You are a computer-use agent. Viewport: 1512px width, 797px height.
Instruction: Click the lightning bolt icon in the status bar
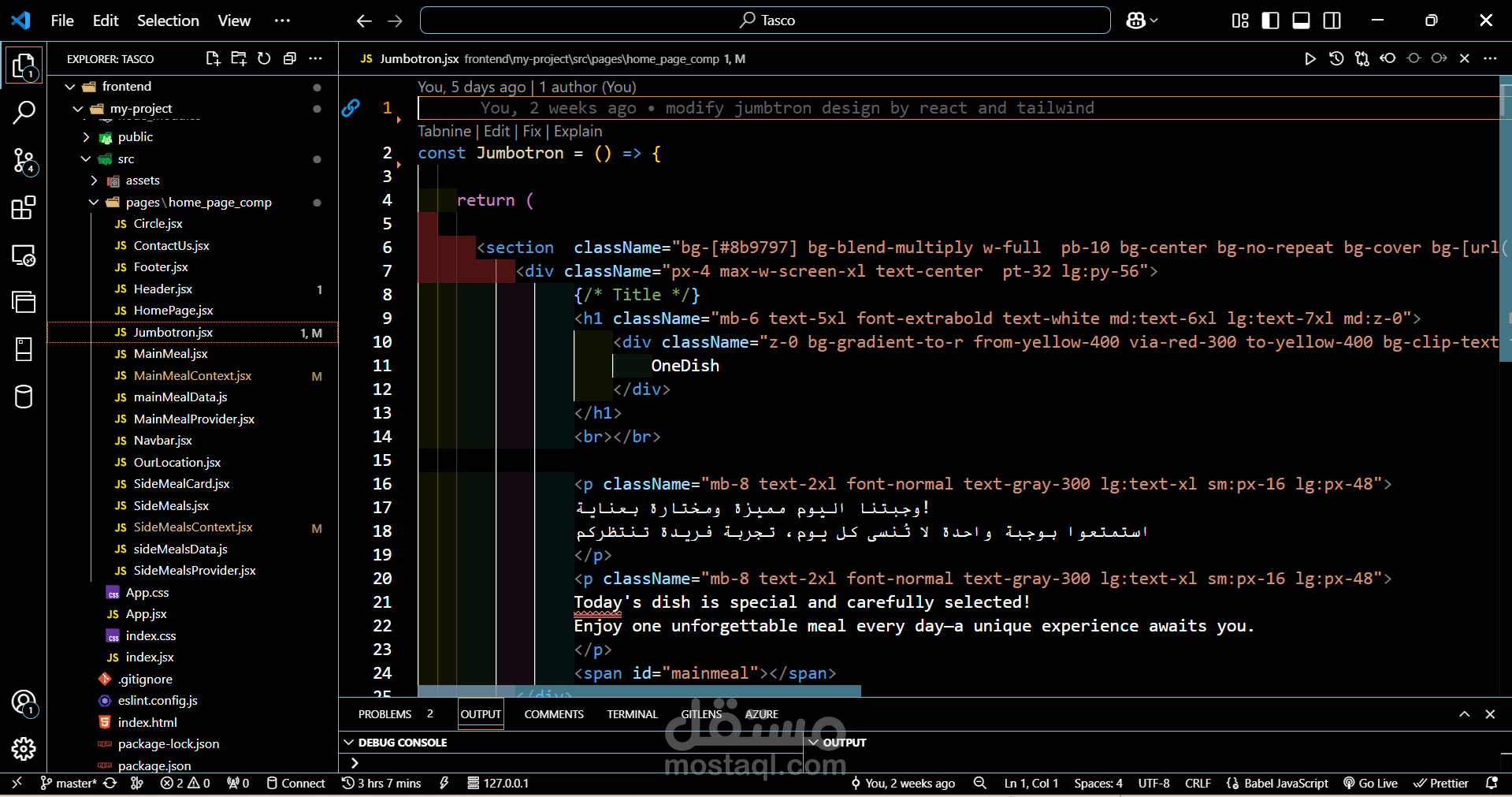pos(444,783)
